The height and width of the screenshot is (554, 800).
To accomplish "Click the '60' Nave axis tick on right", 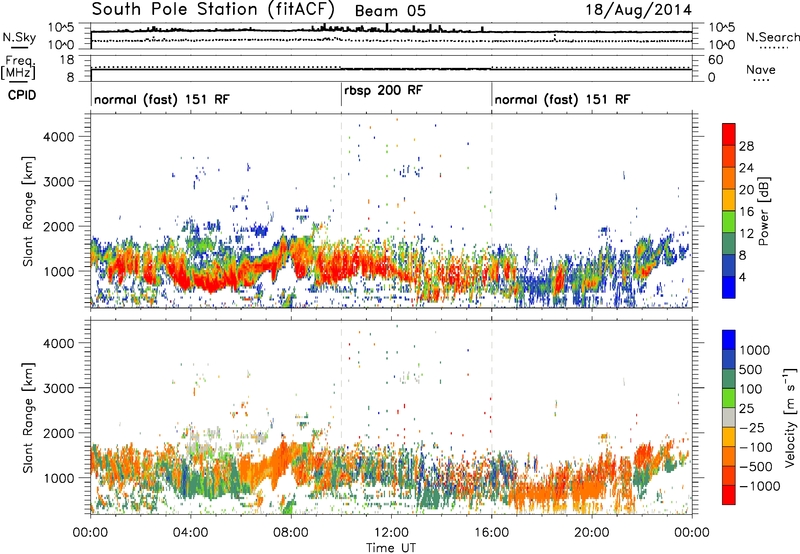I will (716, 60).
